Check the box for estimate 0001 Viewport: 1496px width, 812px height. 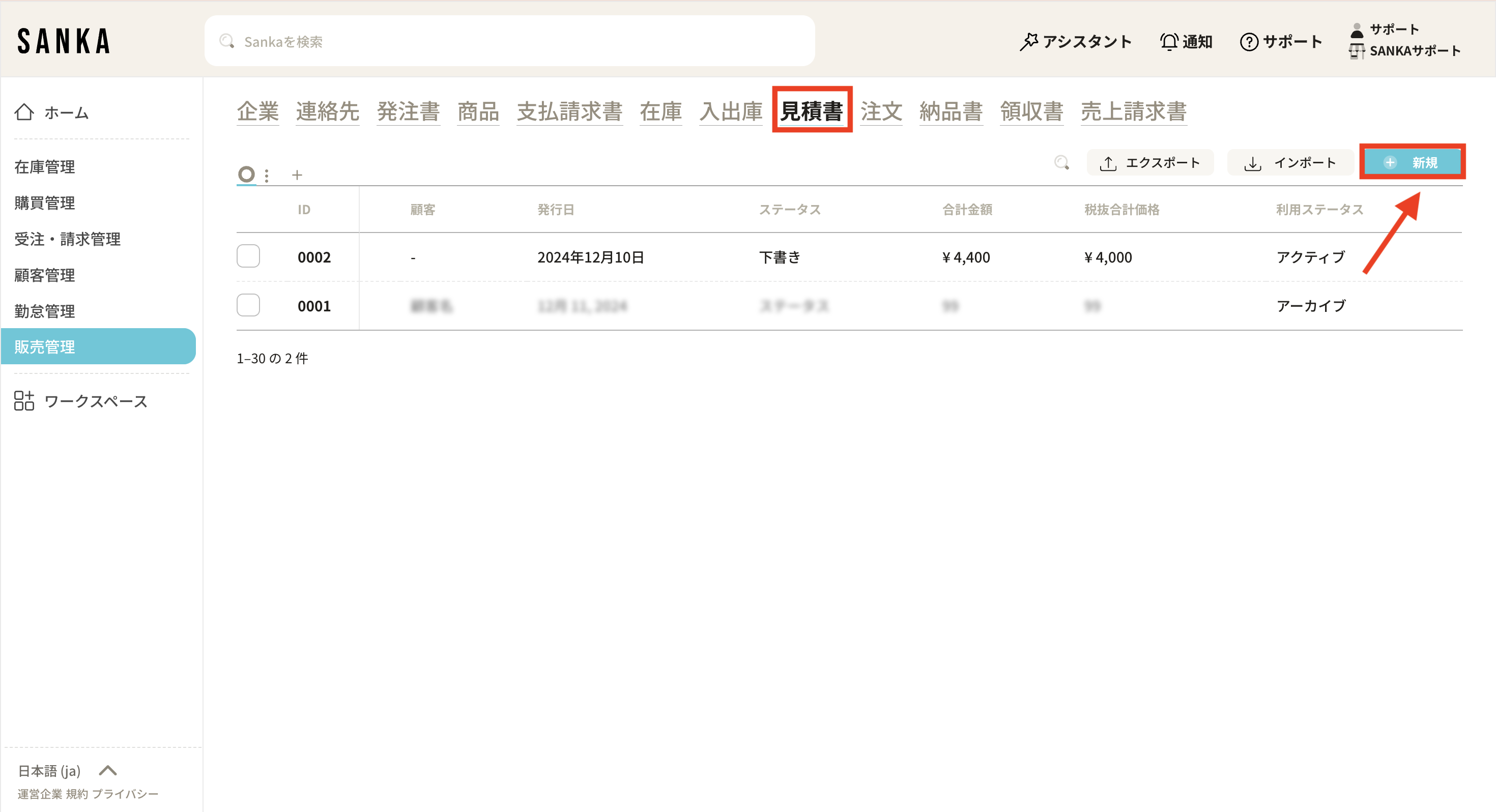click(248, 305)
